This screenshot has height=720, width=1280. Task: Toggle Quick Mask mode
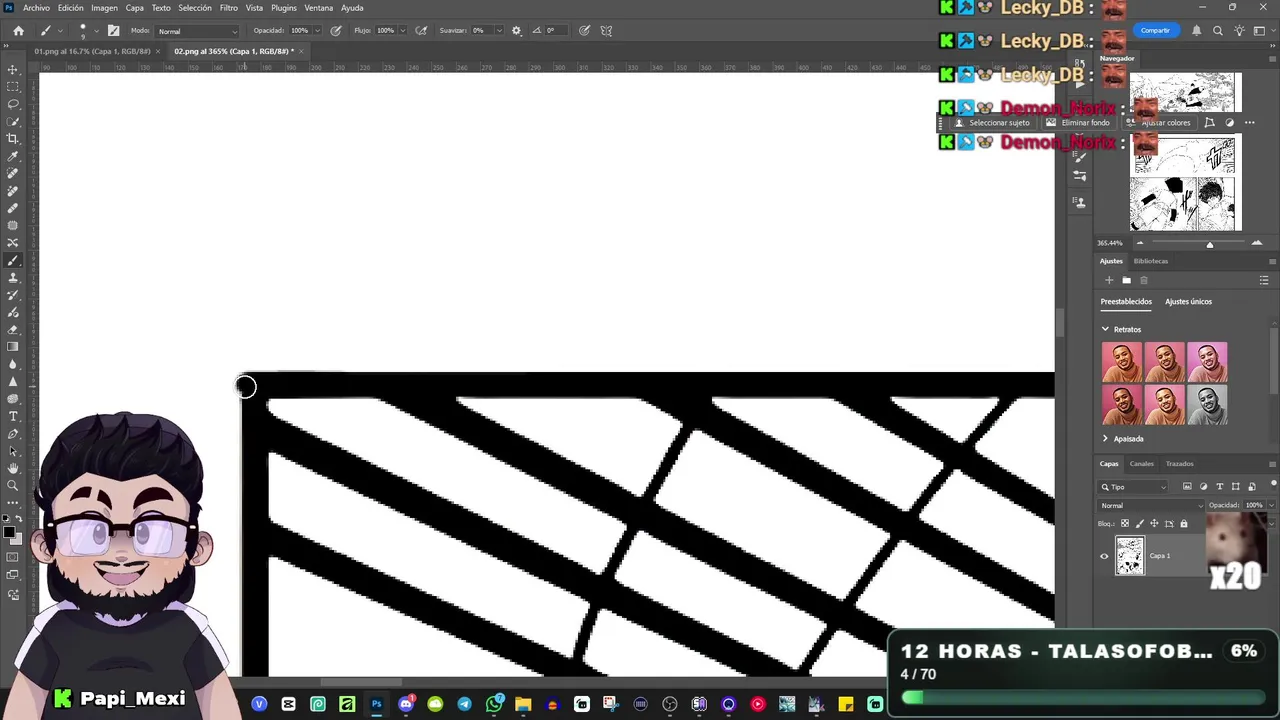click(13, 557)
